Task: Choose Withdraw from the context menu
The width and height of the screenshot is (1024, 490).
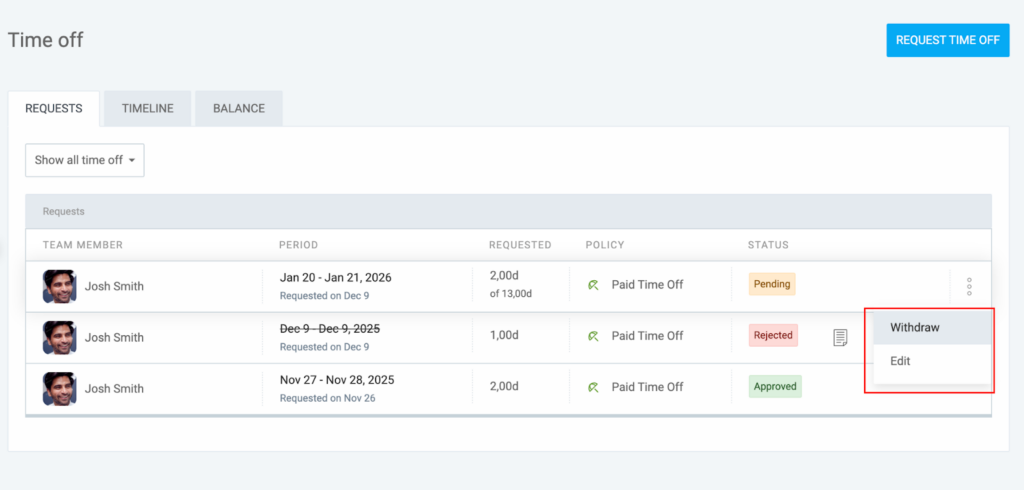Action: [915, 327]
